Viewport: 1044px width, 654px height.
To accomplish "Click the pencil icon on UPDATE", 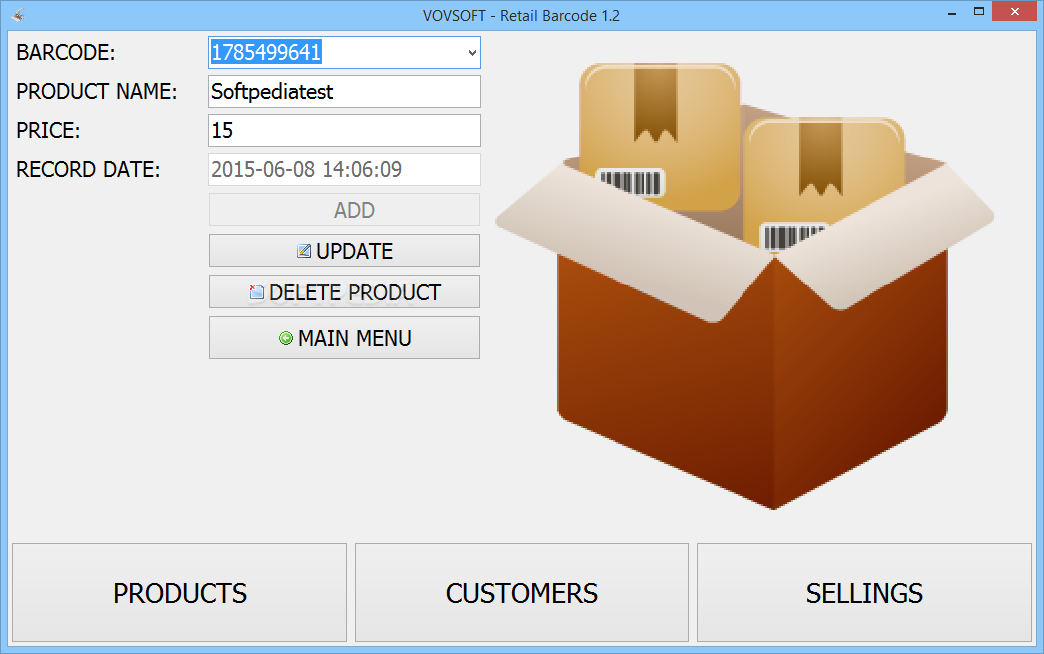I will (x=304, y=251).
